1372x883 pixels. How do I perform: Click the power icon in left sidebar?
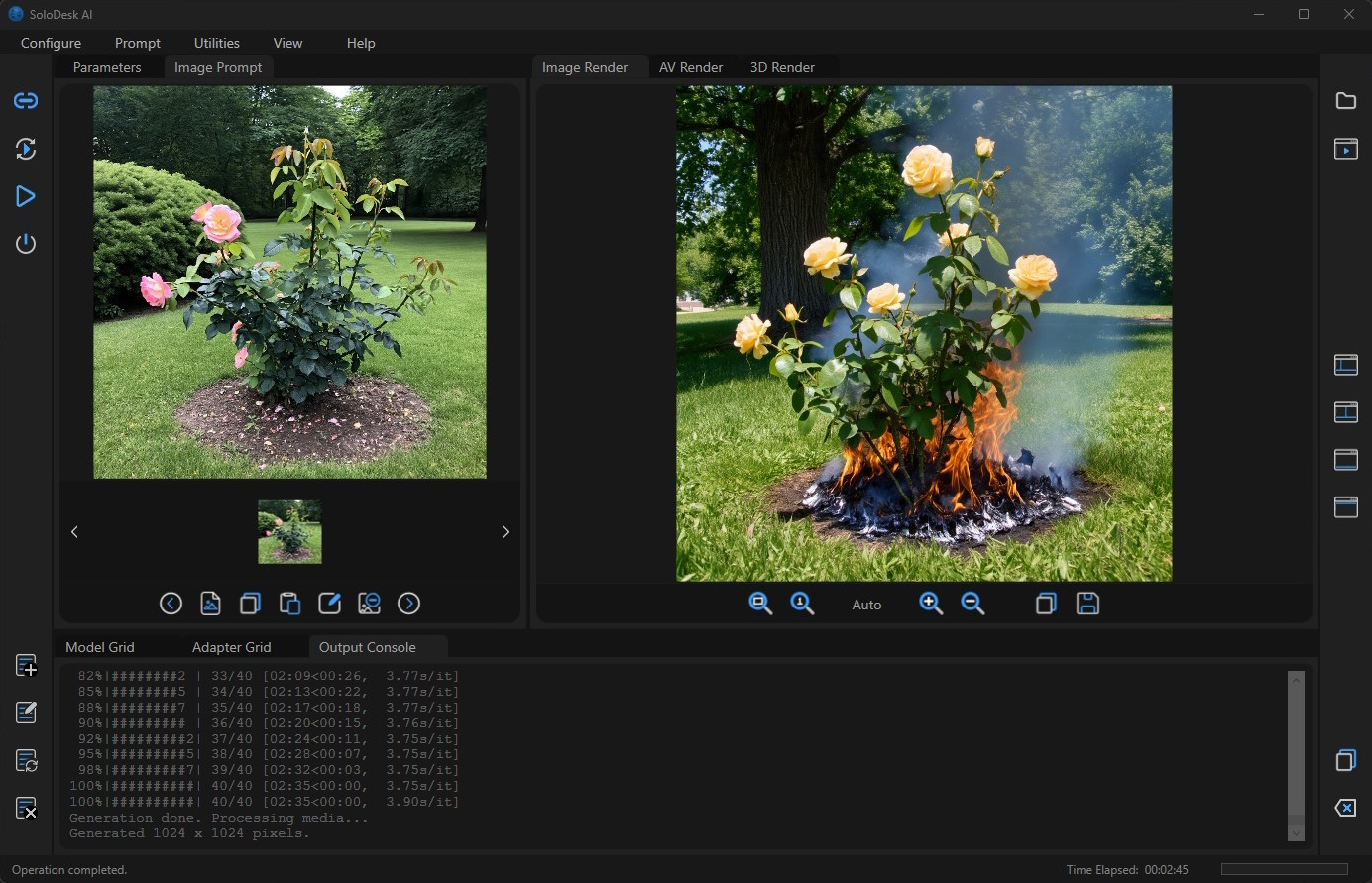[26, 244]
